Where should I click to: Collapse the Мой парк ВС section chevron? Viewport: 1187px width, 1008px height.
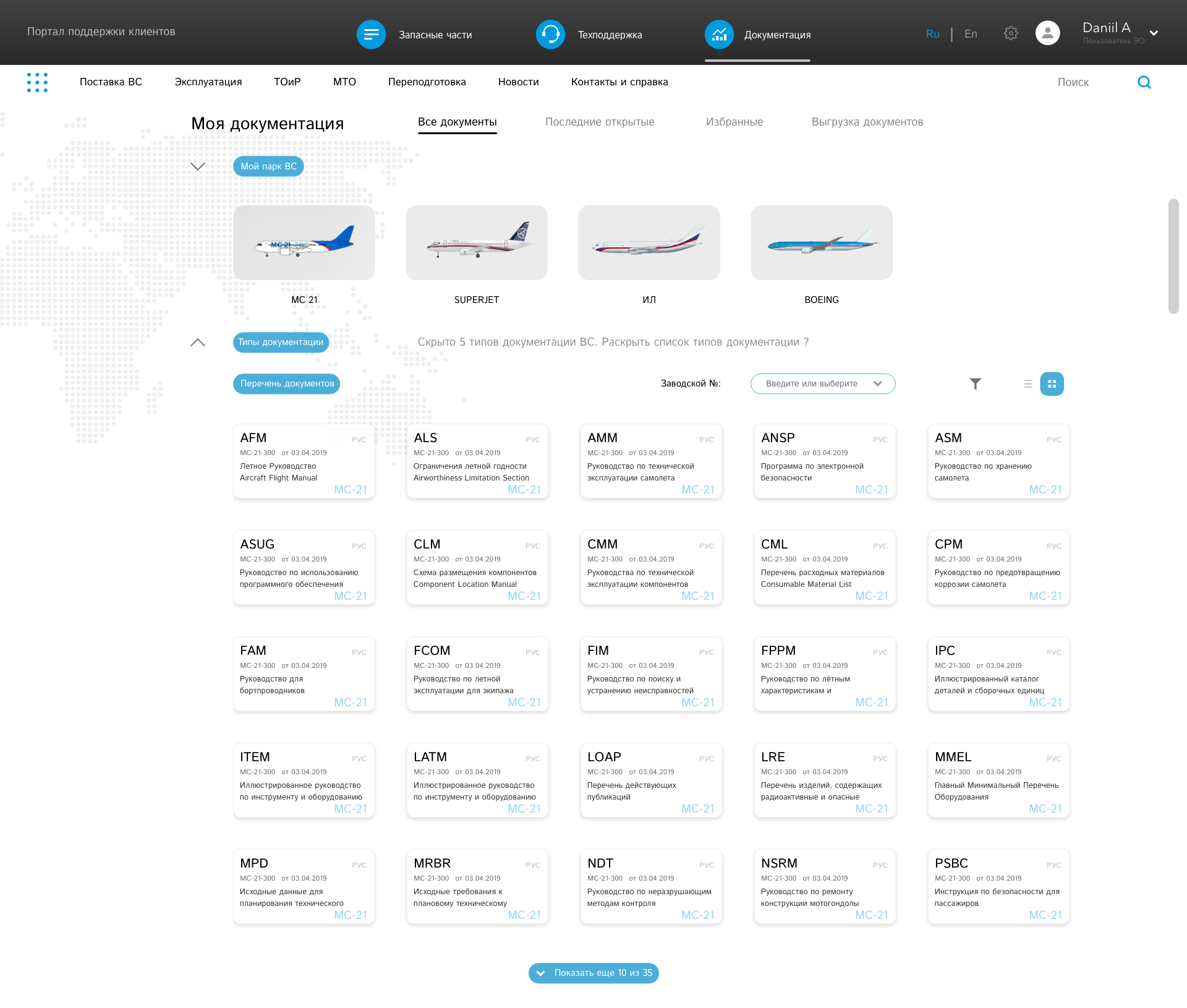coord(197,166)
